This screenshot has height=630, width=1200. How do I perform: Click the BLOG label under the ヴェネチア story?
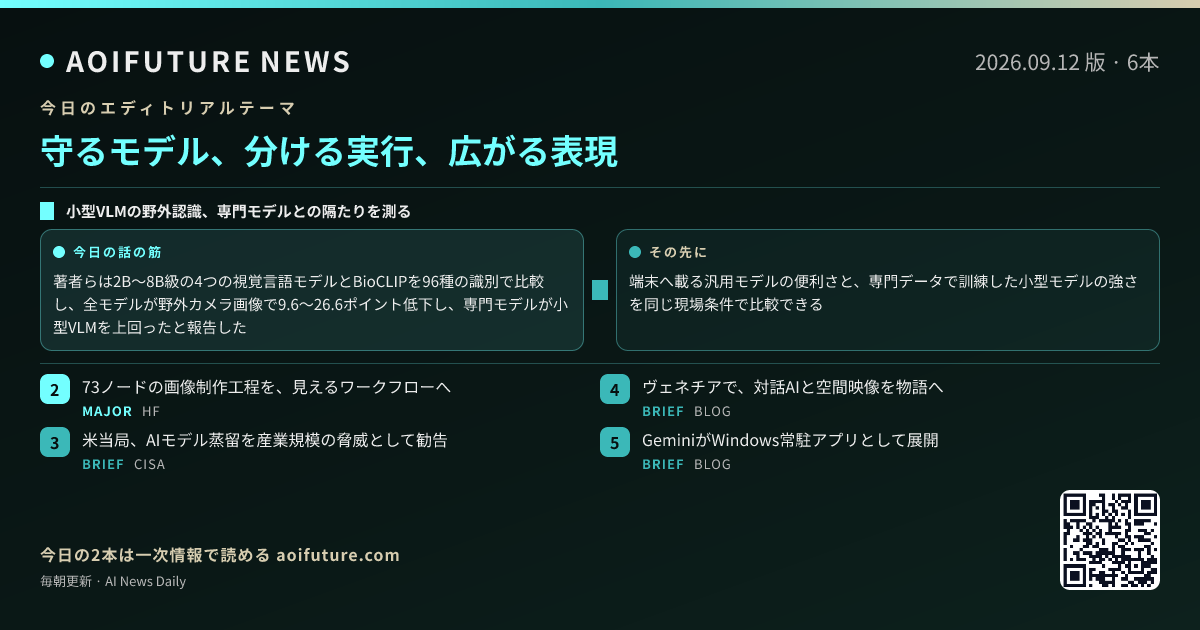713,411
